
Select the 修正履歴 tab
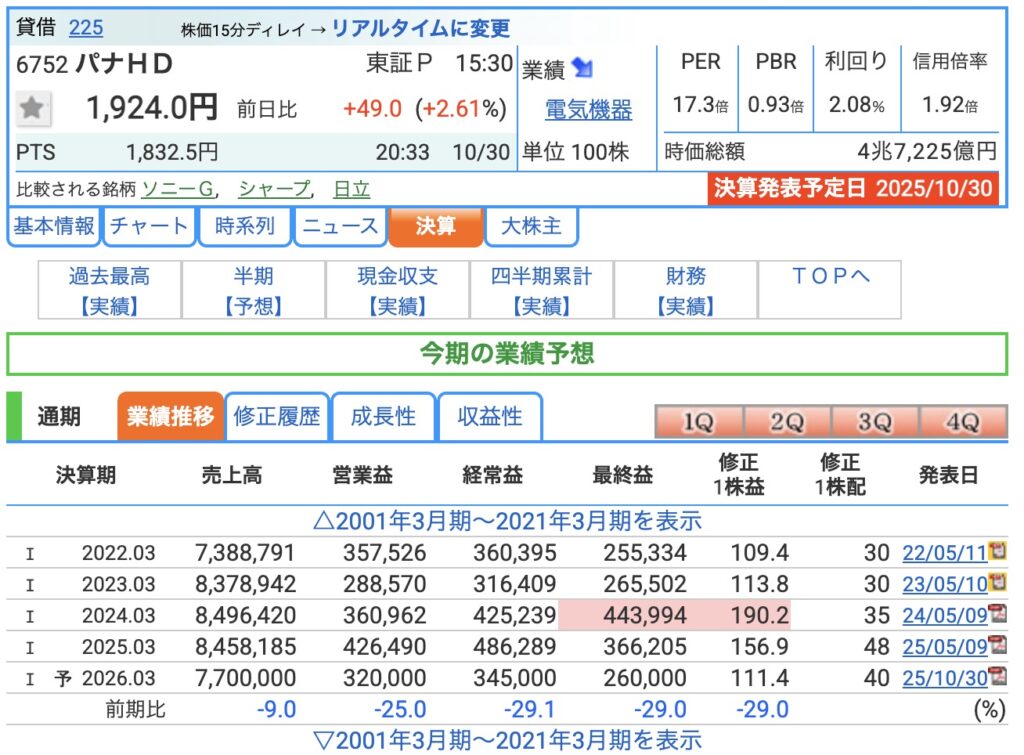[x=276, y=416]
